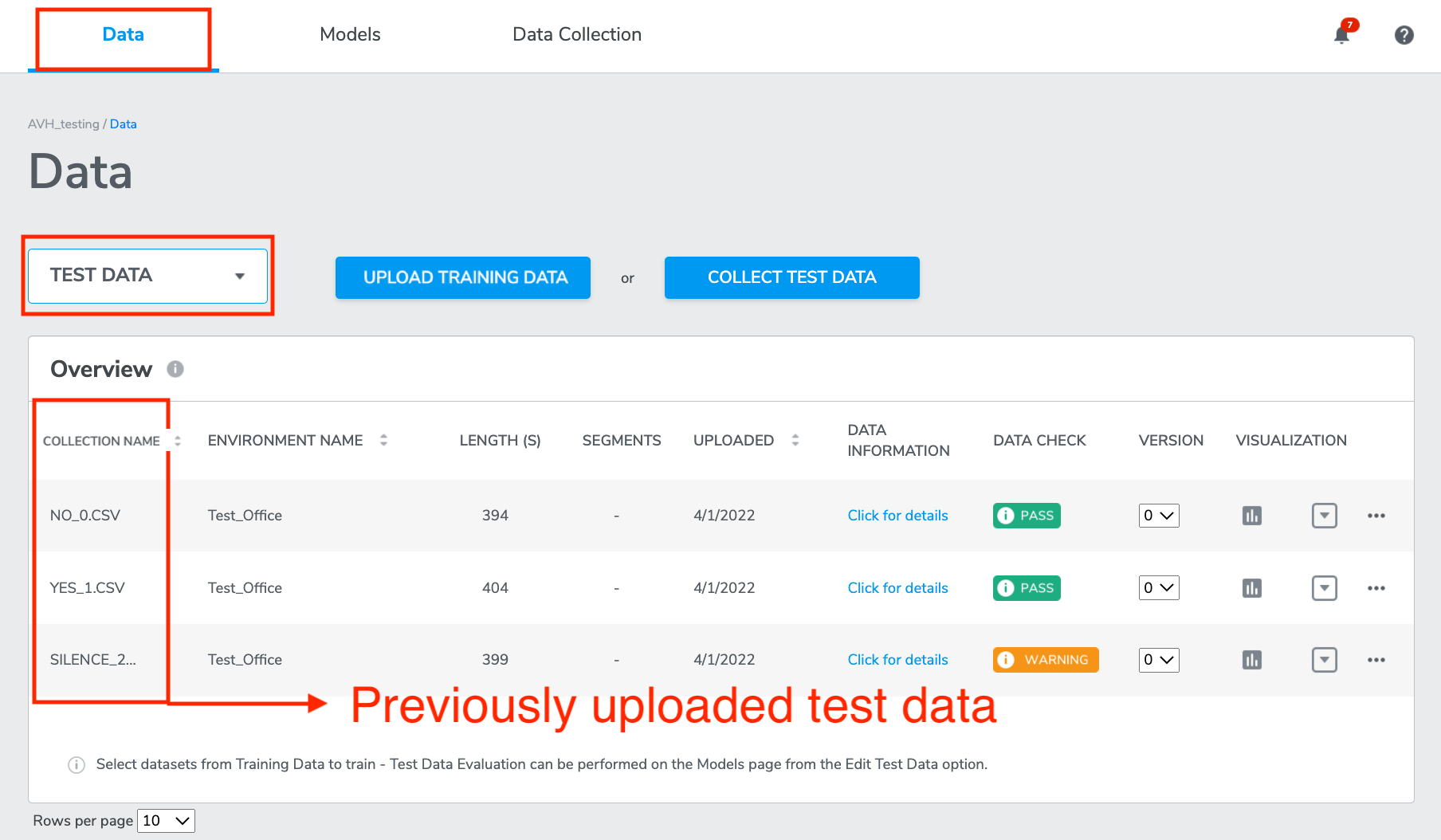Click the COLLECT TEST DATA button
Image resolution: width=1441 pixels, height=840 pixels.
(x=792, y=277)
